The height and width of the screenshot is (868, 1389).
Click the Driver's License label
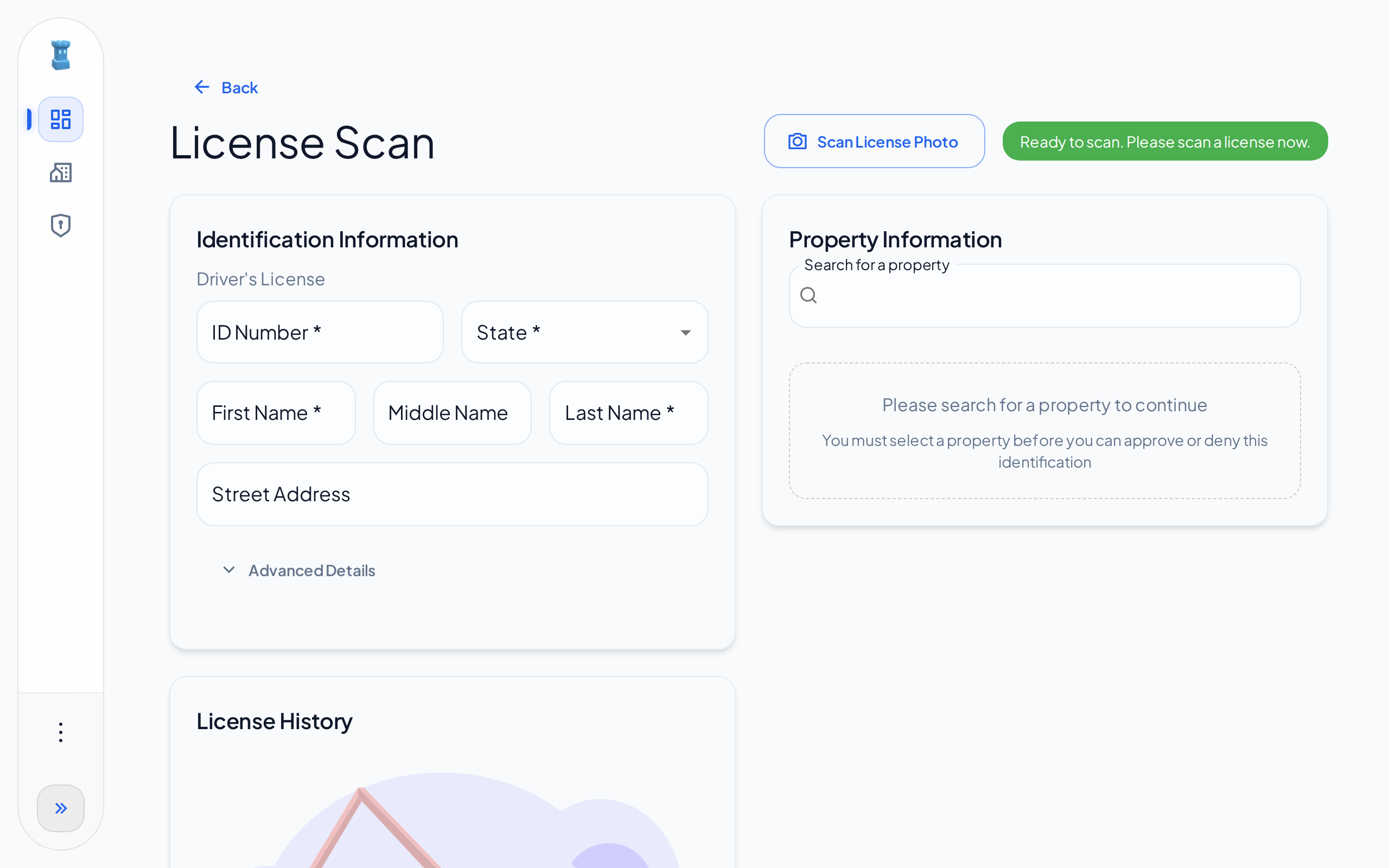tap(260, 279)
